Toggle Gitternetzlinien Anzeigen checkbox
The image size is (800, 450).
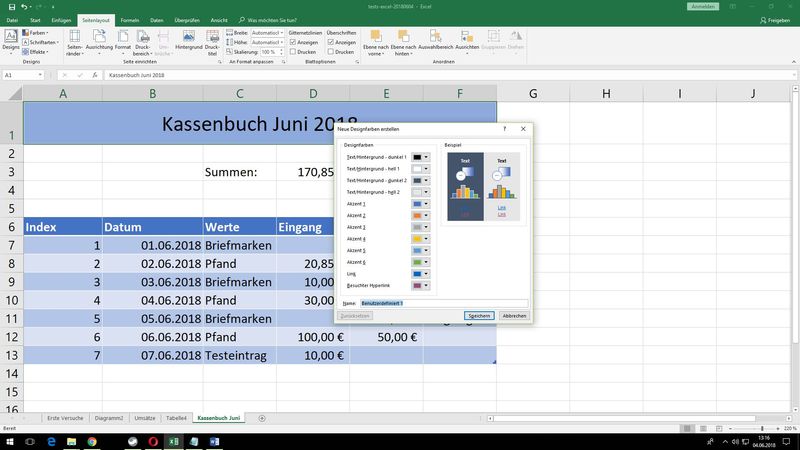292,42
